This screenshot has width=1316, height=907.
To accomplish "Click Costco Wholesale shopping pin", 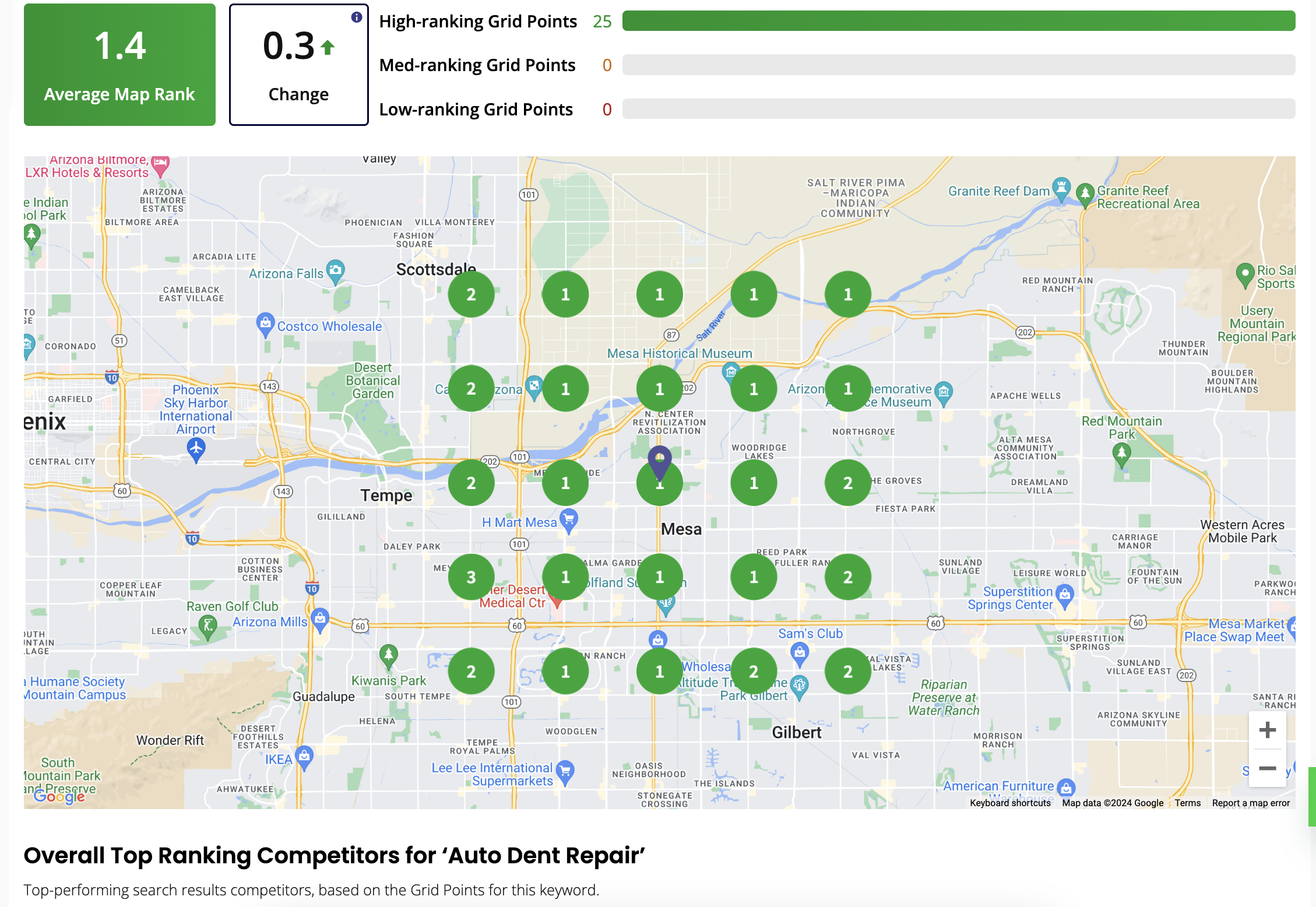I will 265,324.
